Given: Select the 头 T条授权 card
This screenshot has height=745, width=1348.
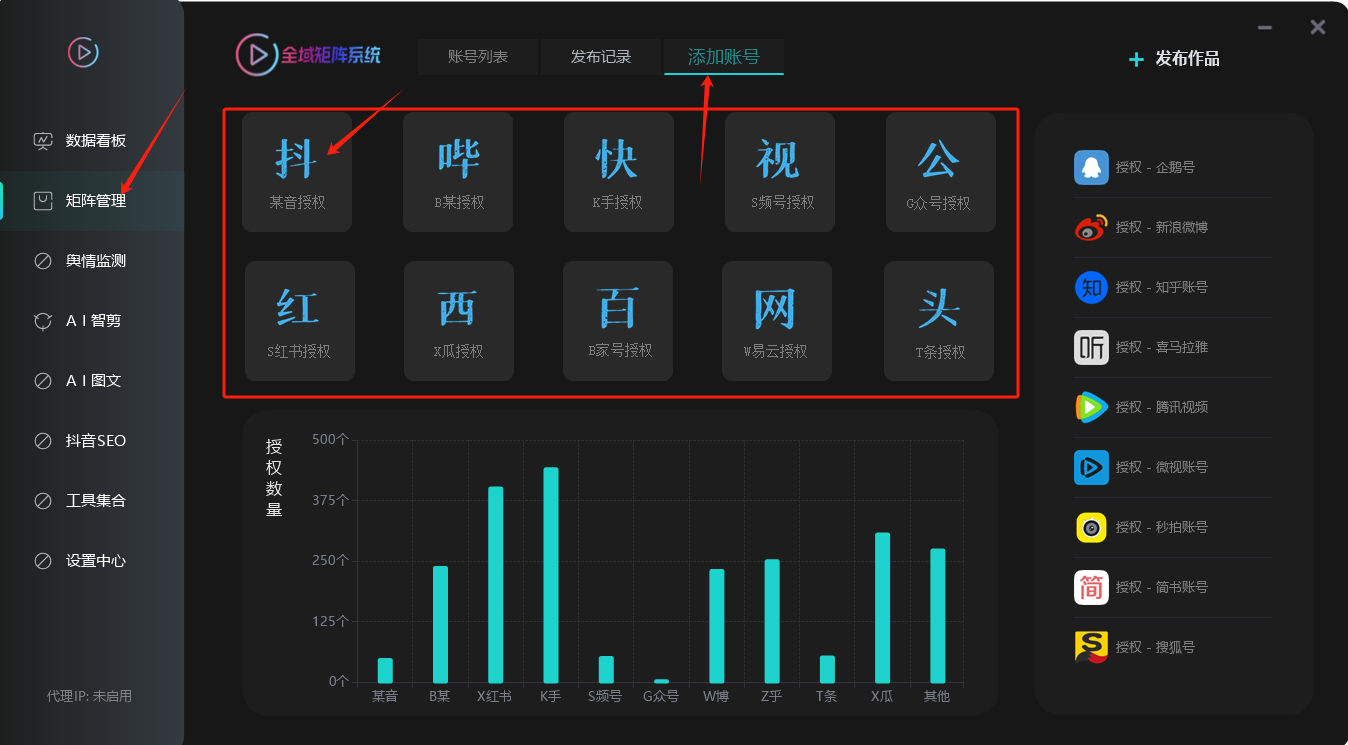Looking at the screenshot, I should click(939, 321).
